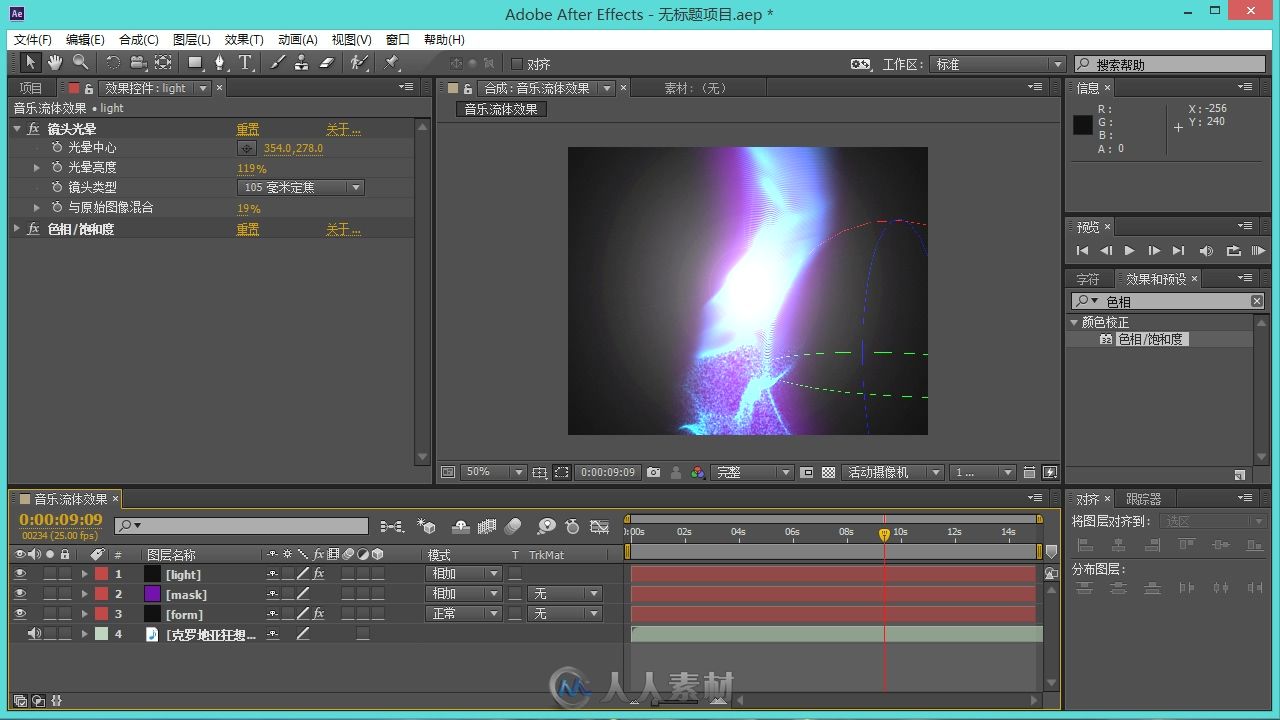Toggle Hue/Saturation effect fx switch

(34, 229)
